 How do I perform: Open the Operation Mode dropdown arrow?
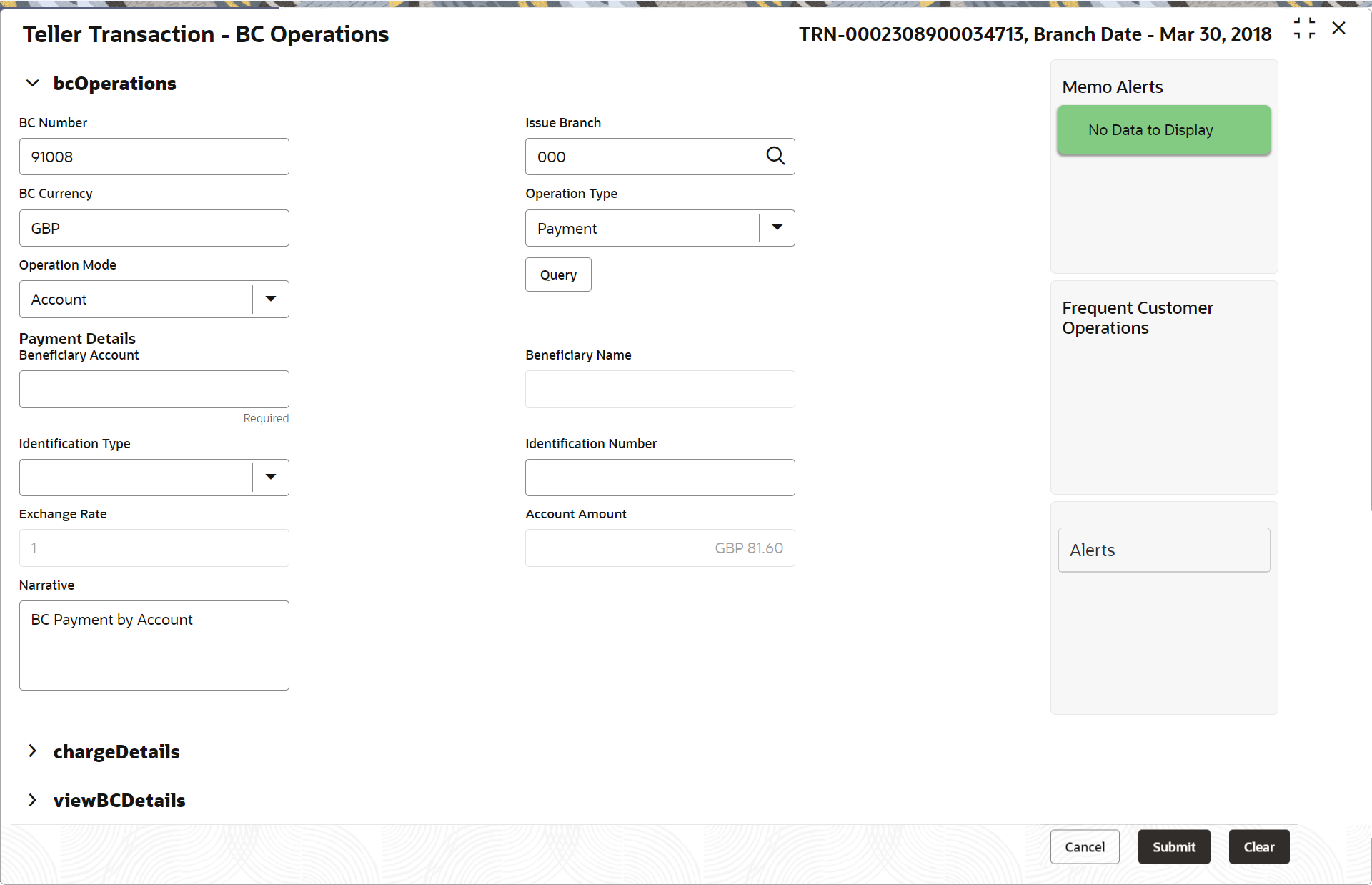pyautogui.click(x=270, y=299)
